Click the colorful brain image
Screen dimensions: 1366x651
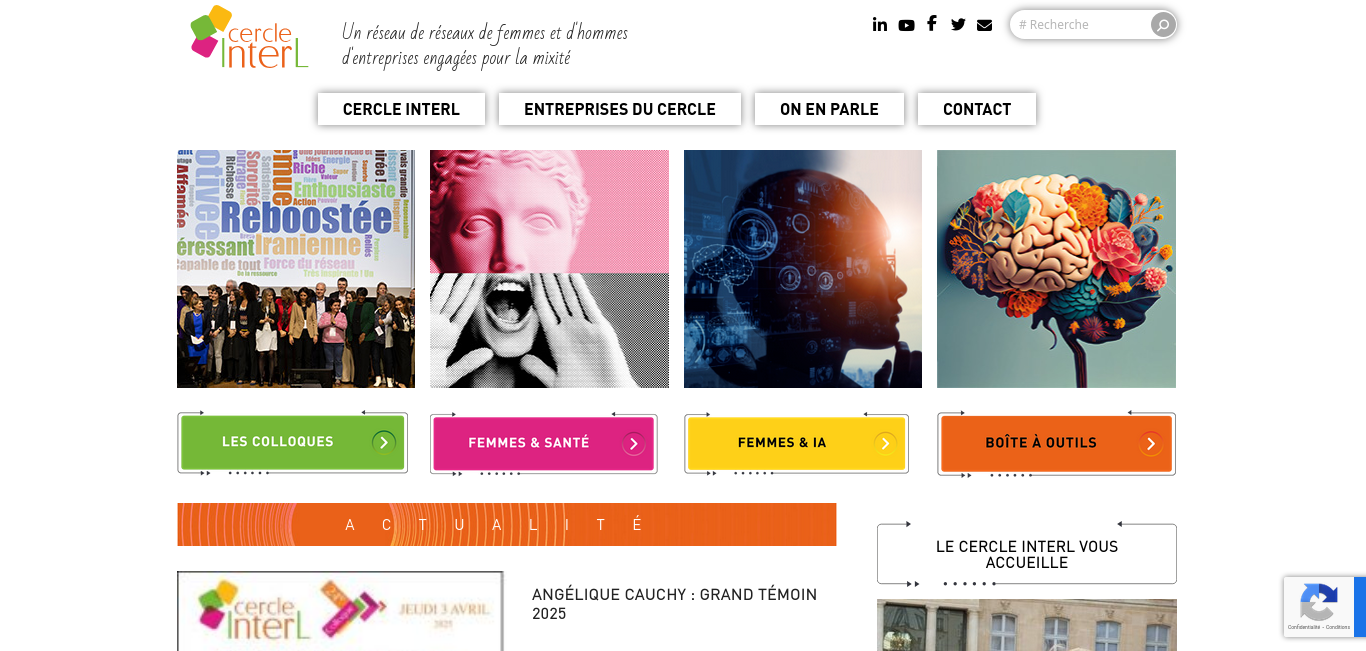point(1056,269)
